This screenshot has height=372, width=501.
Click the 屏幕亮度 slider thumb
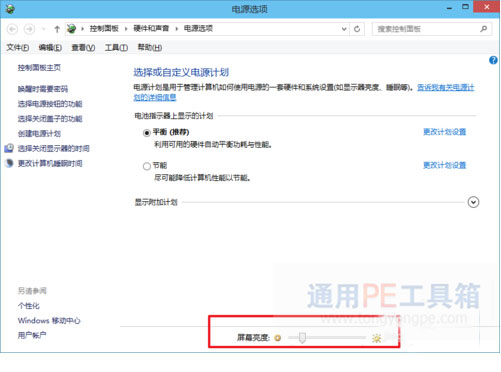point(302,338)
